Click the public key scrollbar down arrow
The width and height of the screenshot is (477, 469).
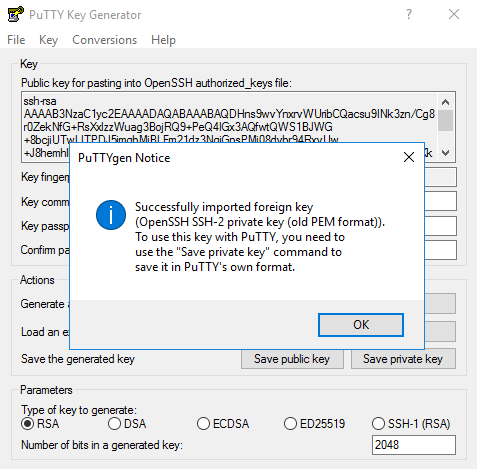(445, 153)
